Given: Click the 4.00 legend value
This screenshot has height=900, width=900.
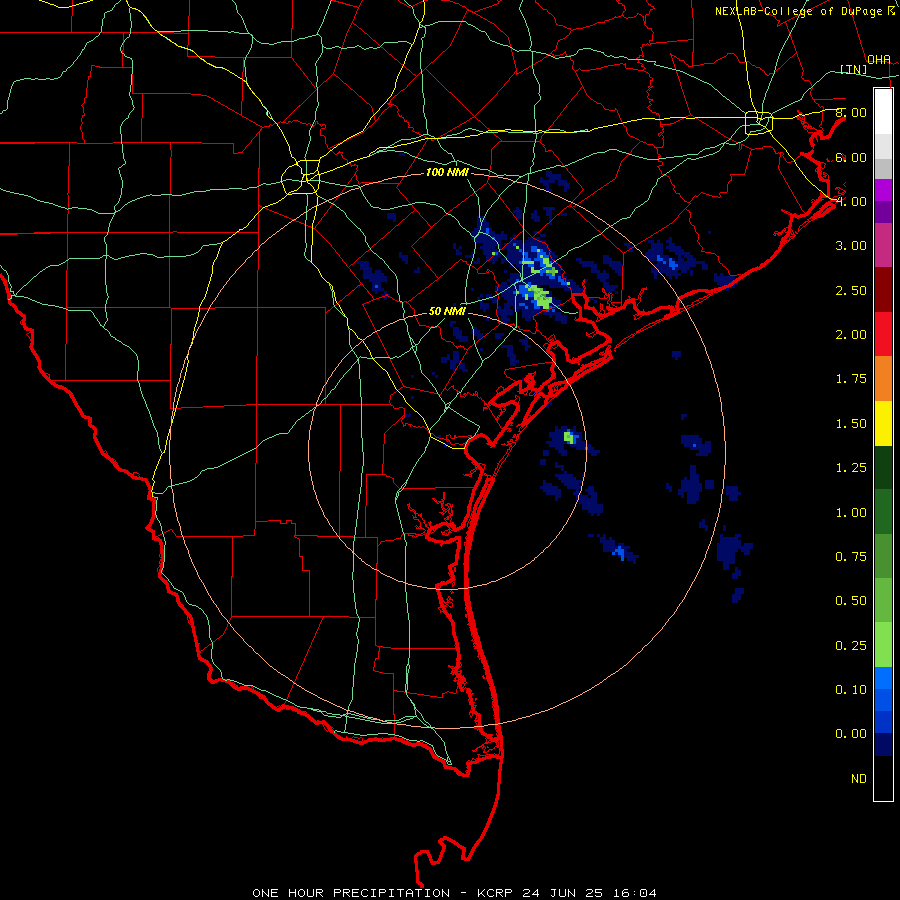Looking at the screenshot, I should click(x=851, y=201).
